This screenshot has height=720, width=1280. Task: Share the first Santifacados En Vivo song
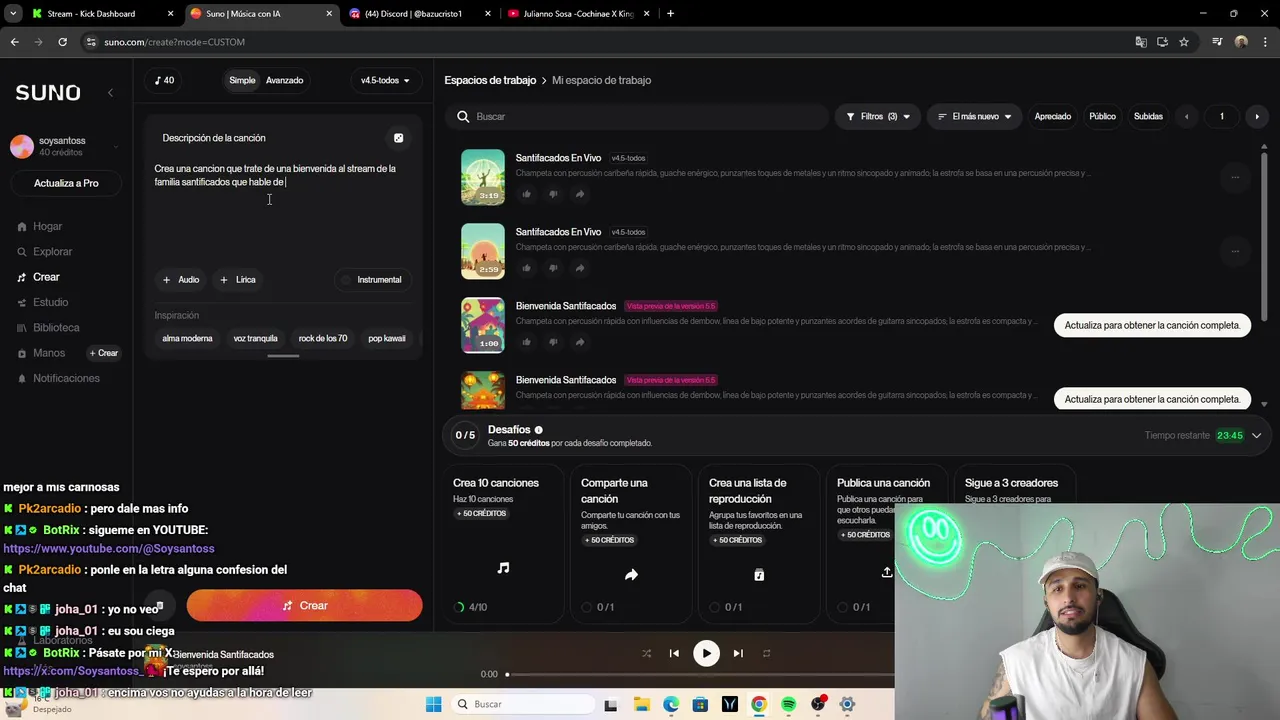point(580,194)
